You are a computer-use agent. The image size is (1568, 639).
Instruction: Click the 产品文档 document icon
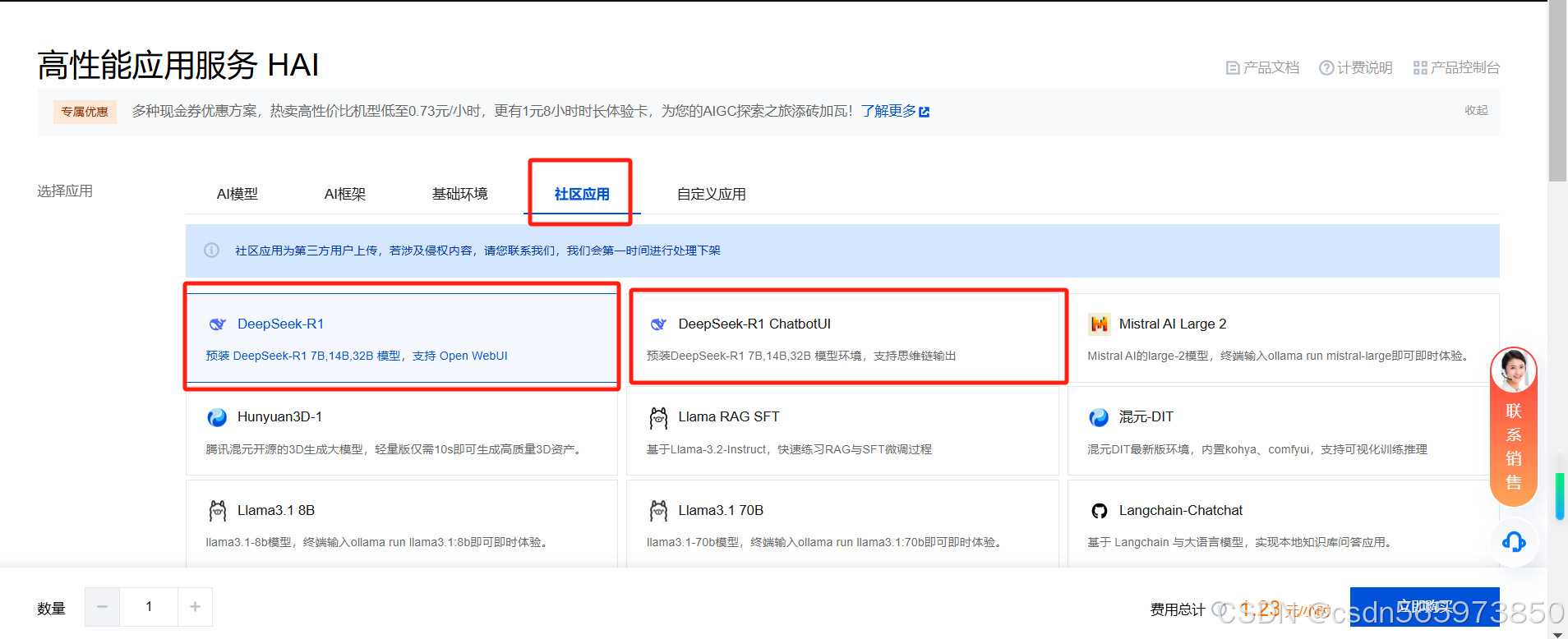[x=1233, y=68]
